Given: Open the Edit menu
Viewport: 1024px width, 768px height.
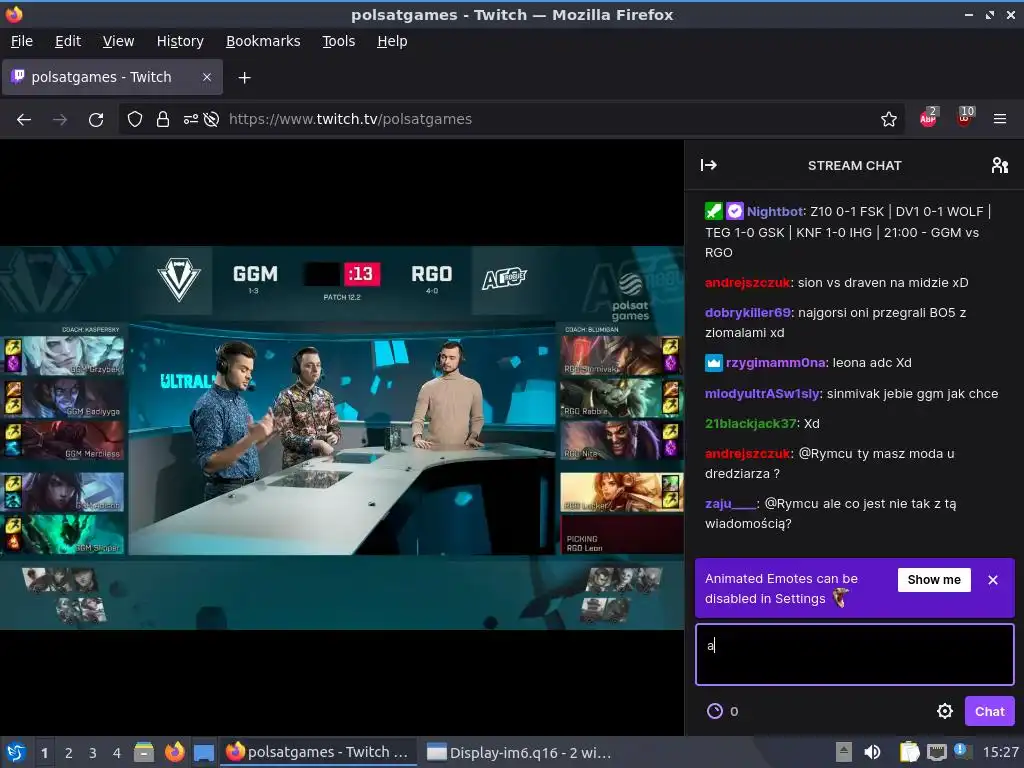Looking at the screenshot, I should click(68, 41).
